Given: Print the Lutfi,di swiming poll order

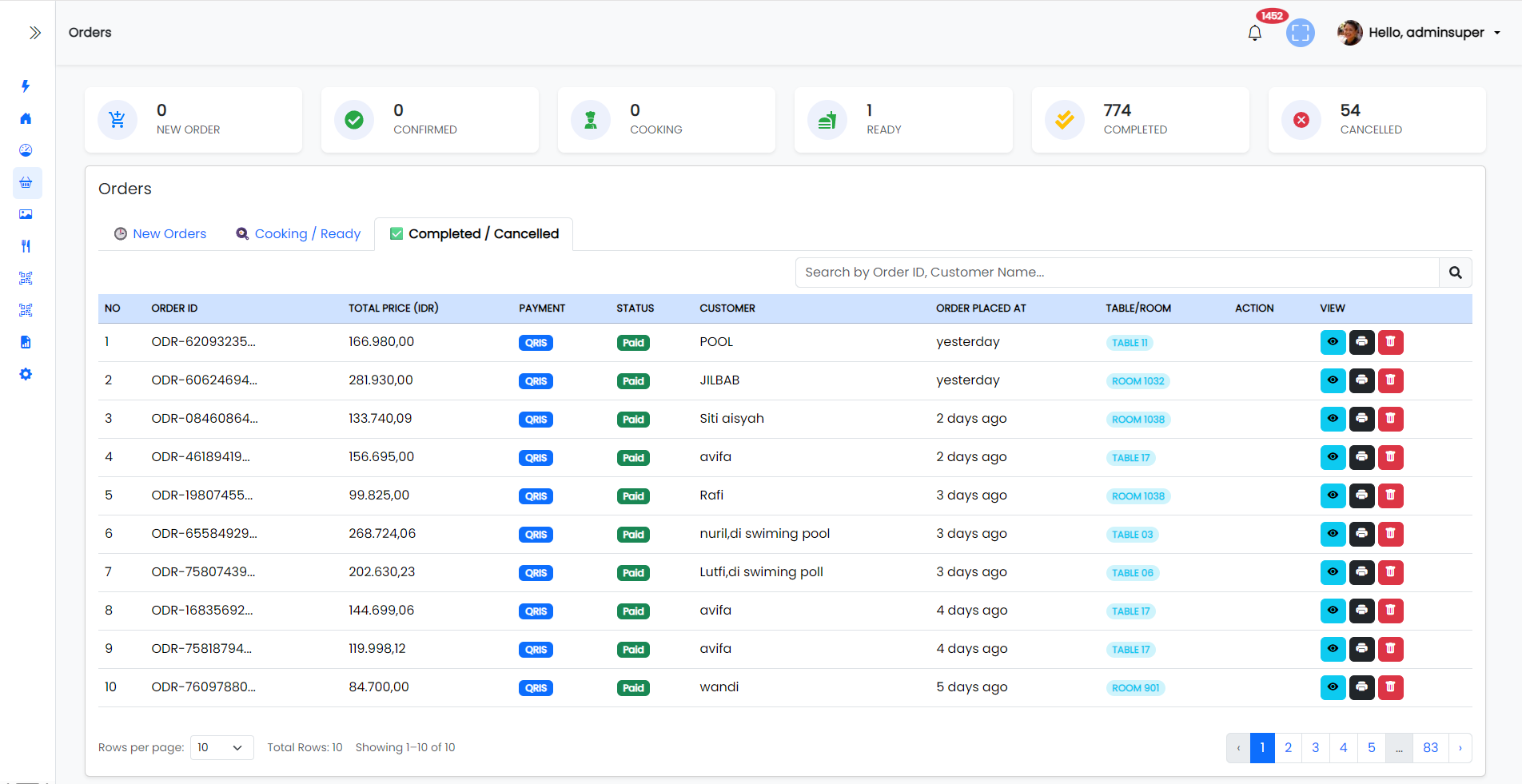Looking at the screenshot, I should tap(1362, 572).
